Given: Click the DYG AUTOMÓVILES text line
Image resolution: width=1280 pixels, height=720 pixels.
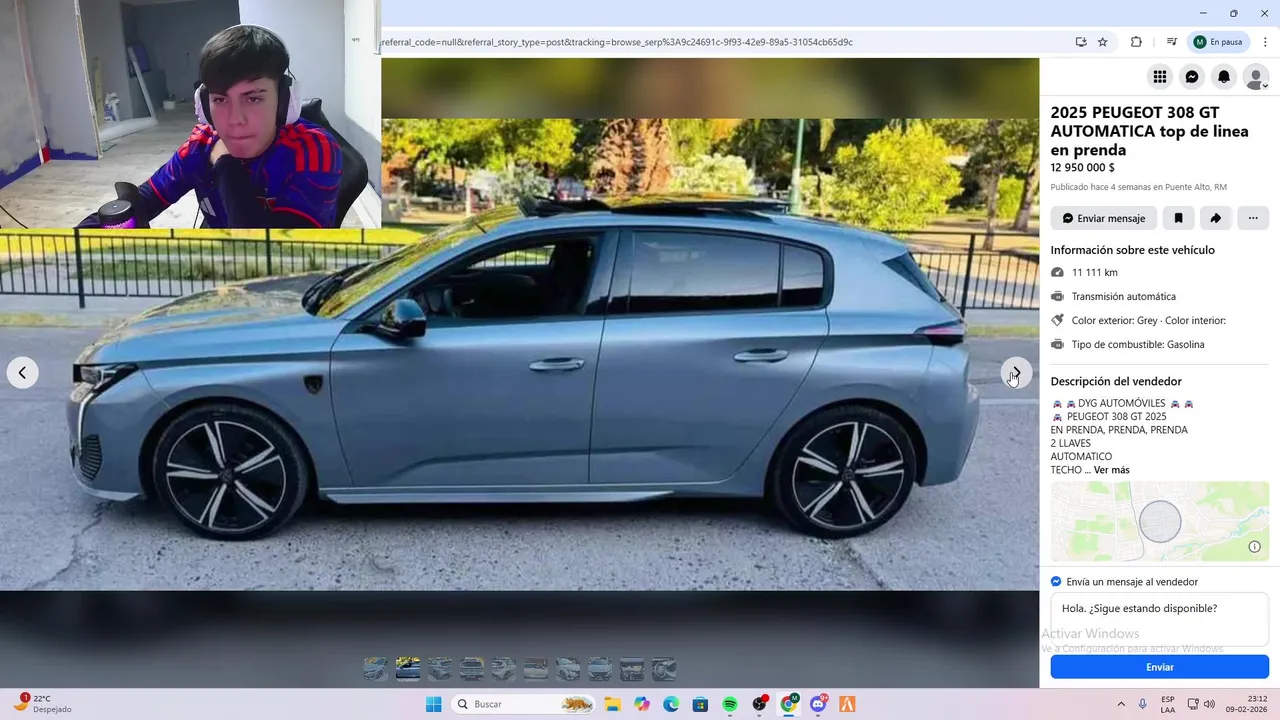Looking at the screenshot, I should point(1122,403).
